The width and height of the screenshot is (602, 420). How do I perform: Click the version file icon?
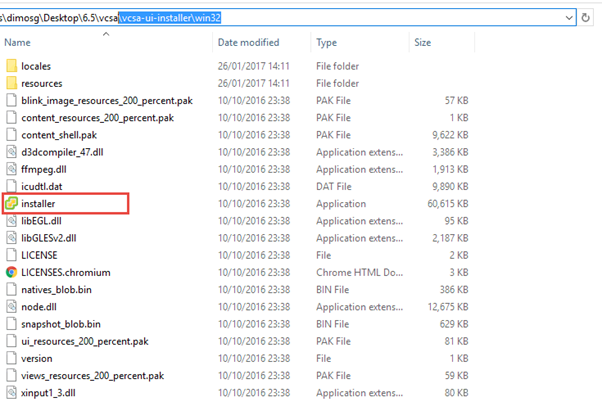(12, 358)
